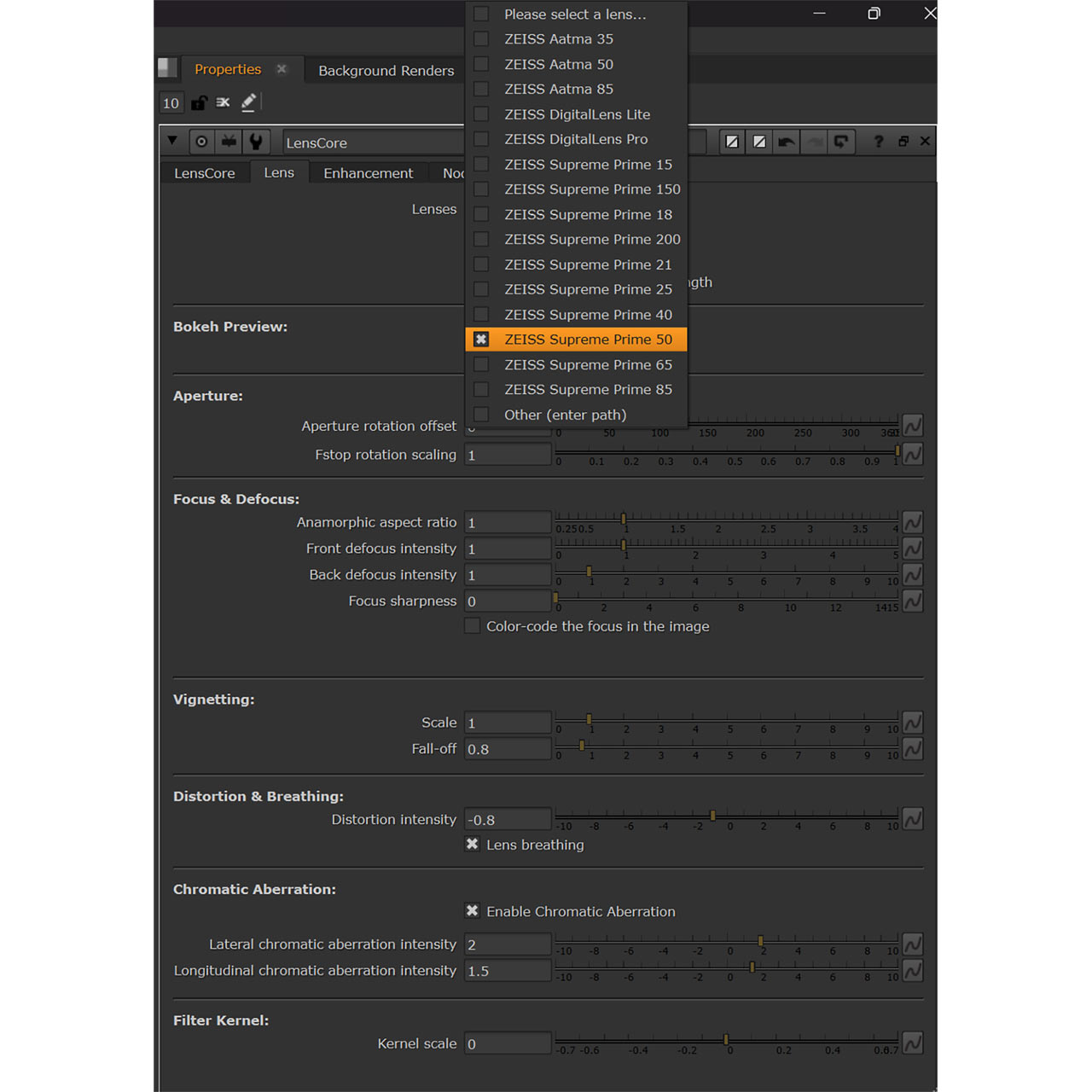1092x1092 pixels.
Task: Open the LensCore sub-tab
Action: click(205, 173)
